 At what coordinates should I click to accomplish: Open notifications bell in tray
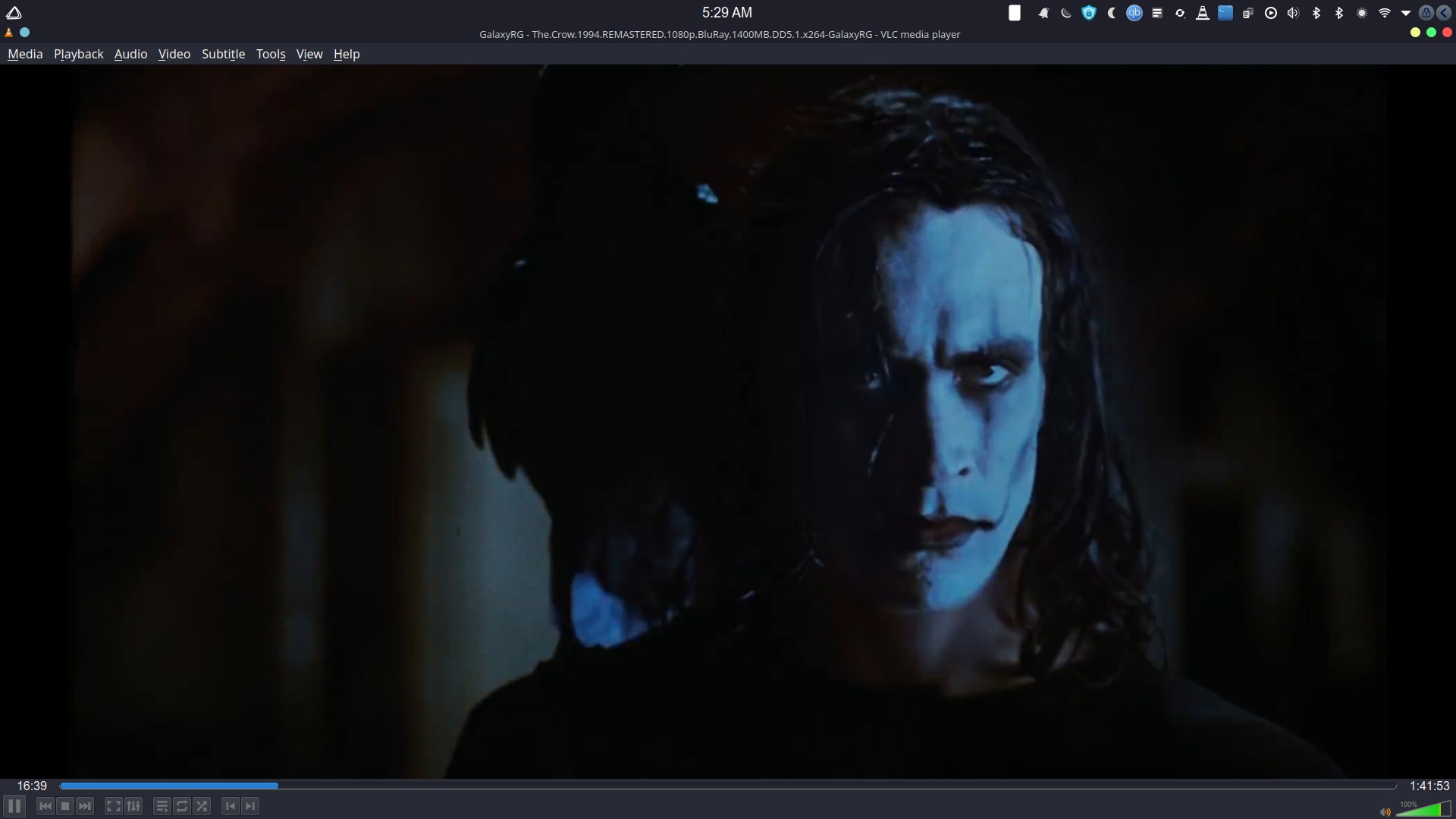pos(1043,13)
